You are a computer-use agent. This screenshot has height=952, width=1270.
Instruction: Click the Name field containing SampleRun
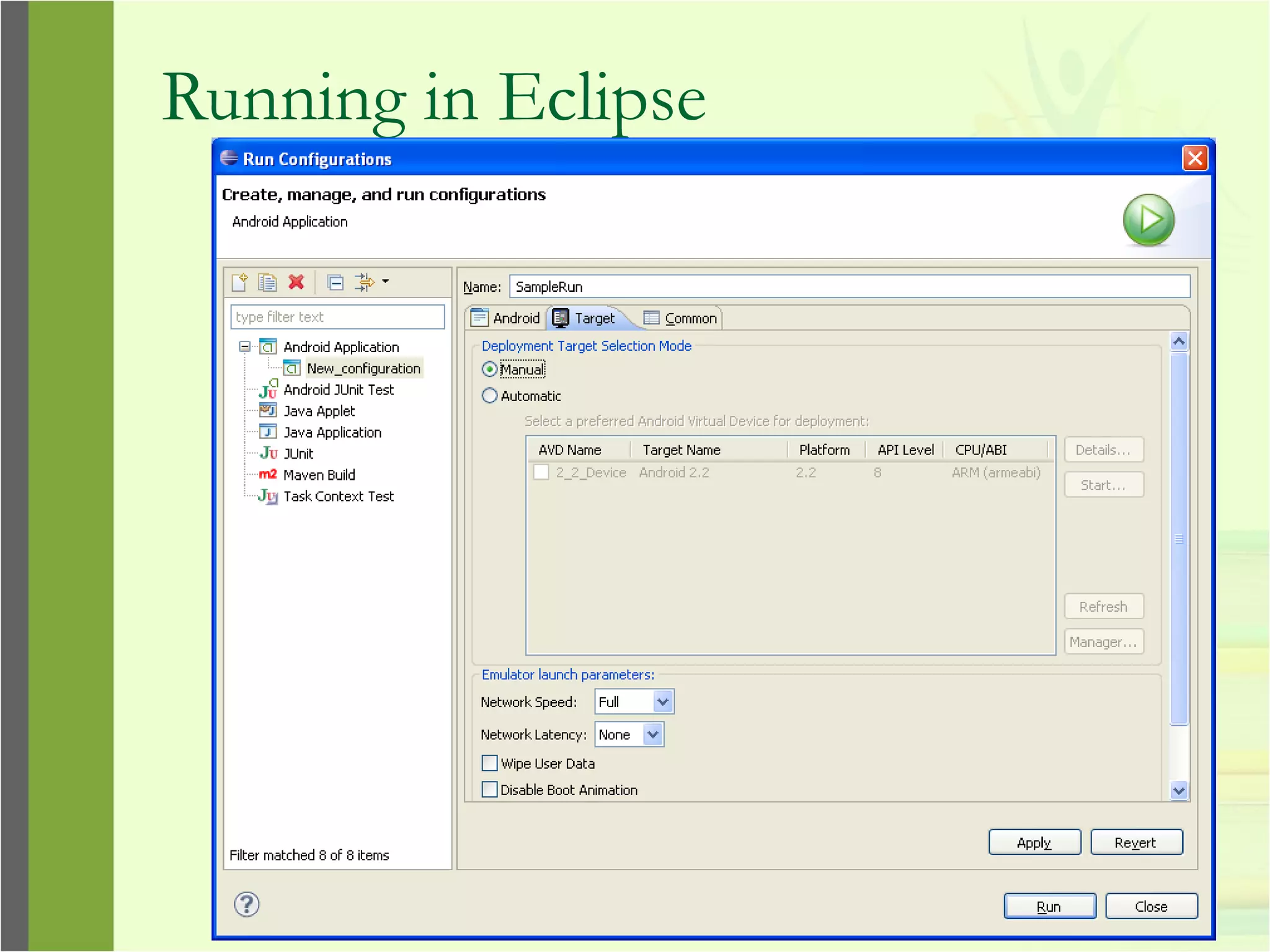[x=850, y=287]
